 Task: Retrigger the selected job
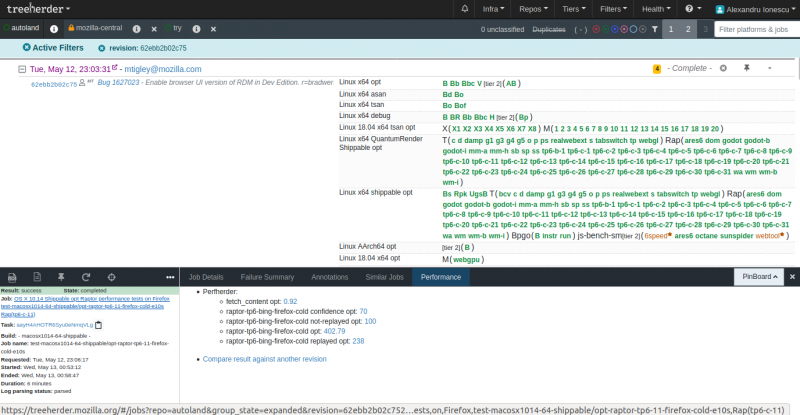click(86, 277)
